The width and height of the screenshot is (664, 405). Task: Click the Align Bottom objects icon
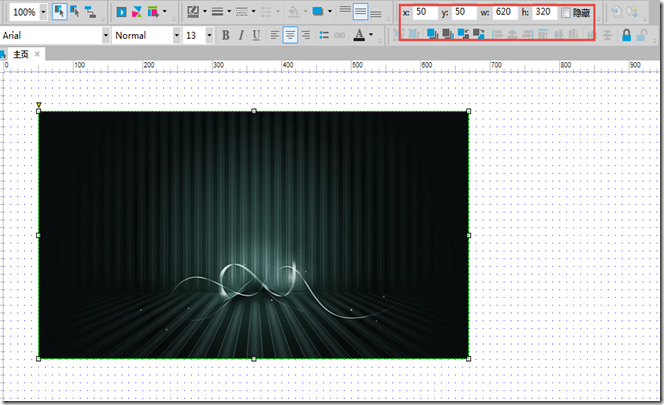click(x=573, y=34)
